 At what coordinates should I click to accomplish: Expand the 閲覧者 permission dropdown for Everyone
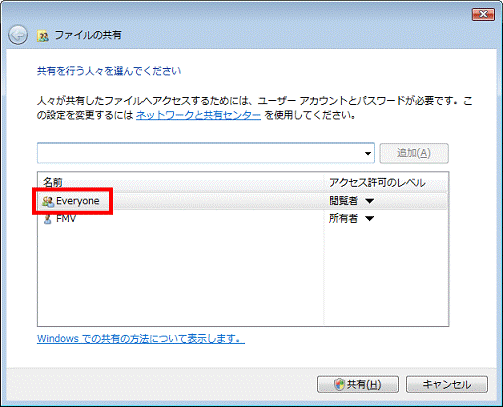pyautogui.click(x=370, y=201)
